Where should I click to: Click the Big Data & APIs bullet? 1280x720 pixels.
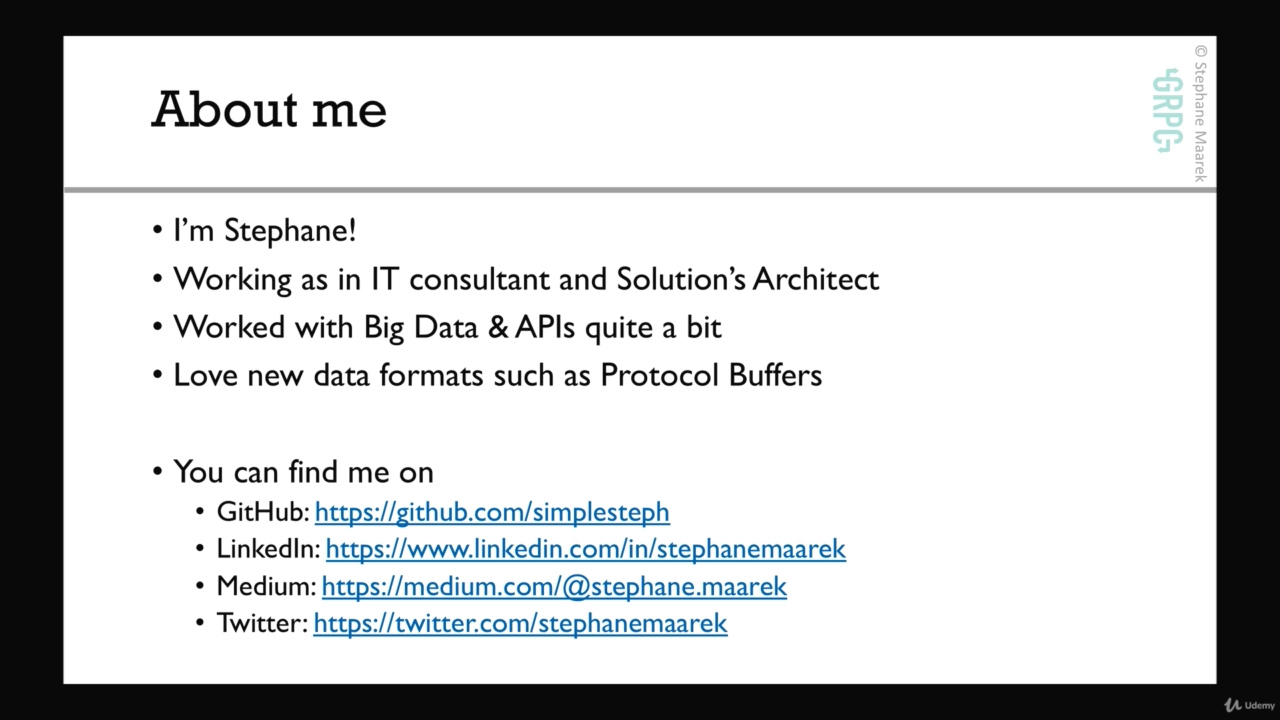click(x=447, y=327)
